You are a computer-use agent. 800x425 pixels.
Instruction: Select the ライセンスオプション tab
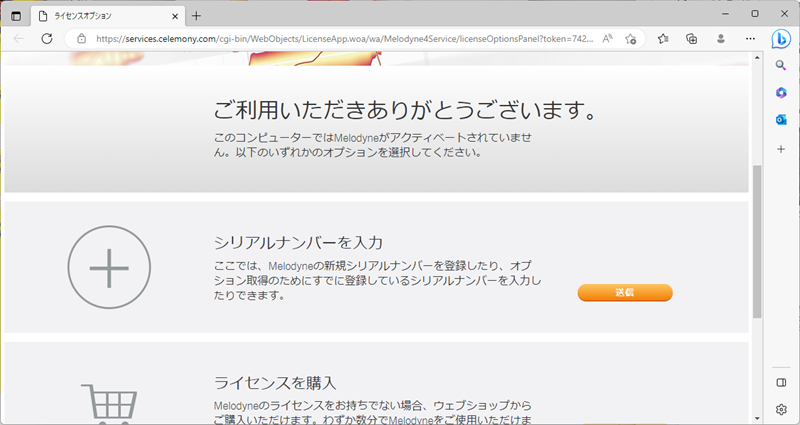107,16
